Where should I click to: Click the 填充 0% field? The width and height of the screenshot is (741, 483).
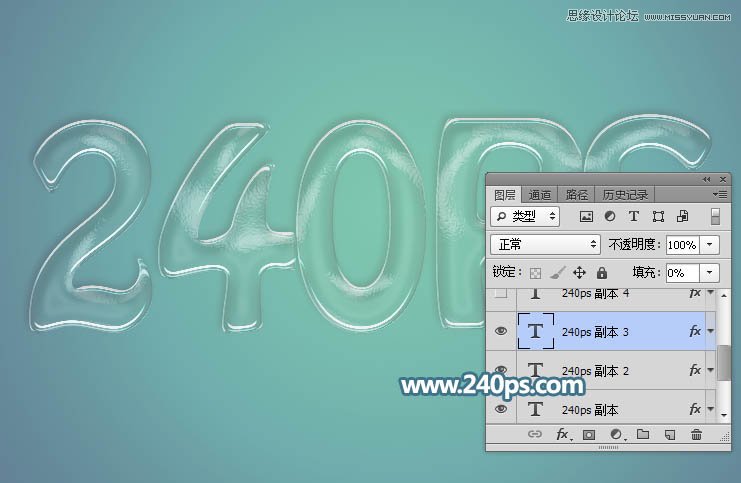(x=682, y=273)
